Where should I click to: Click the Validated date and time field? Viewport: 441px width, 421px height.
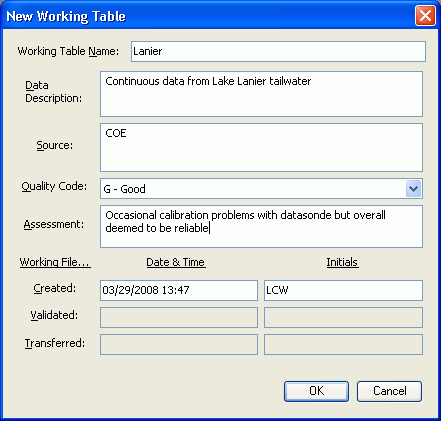179,317
